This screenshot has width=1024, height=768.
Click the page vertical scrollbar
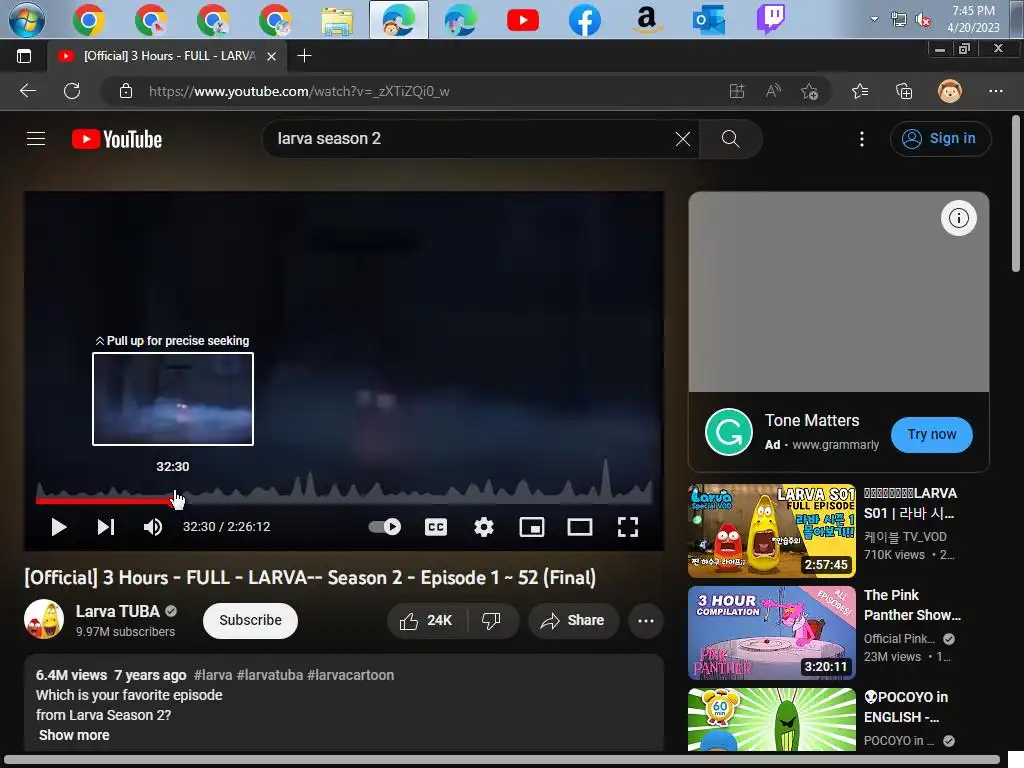[1016, 193]
